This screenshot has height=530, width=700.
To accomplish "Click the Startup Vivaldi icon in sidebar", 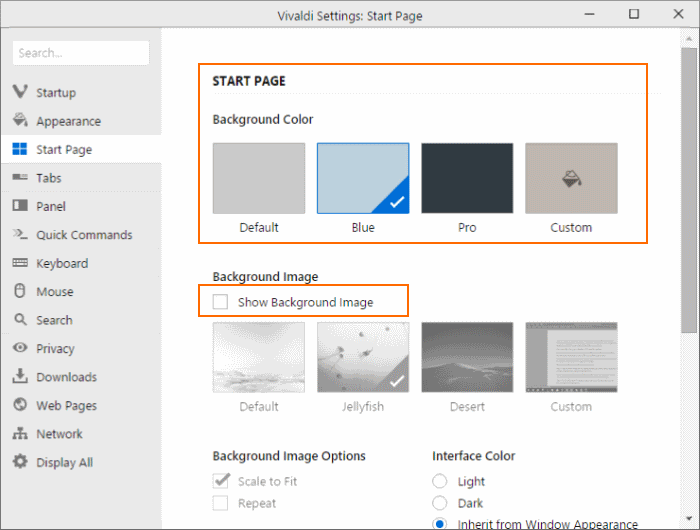I will 19,92.
